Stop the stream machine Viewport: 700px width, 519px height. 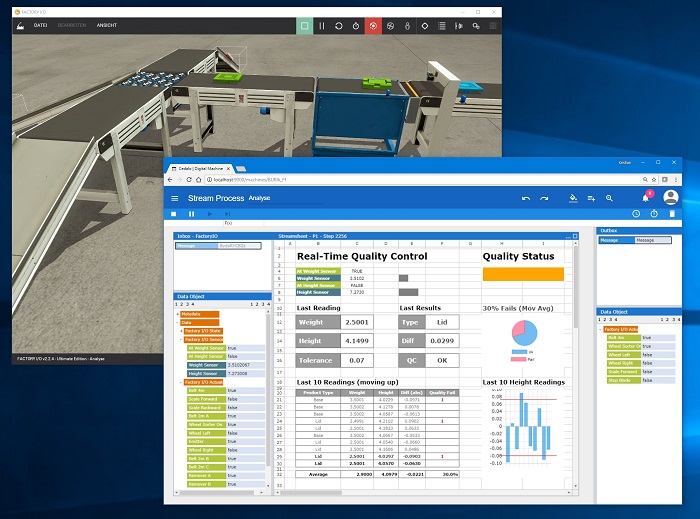pyautogui.click(x=174, y=214)
